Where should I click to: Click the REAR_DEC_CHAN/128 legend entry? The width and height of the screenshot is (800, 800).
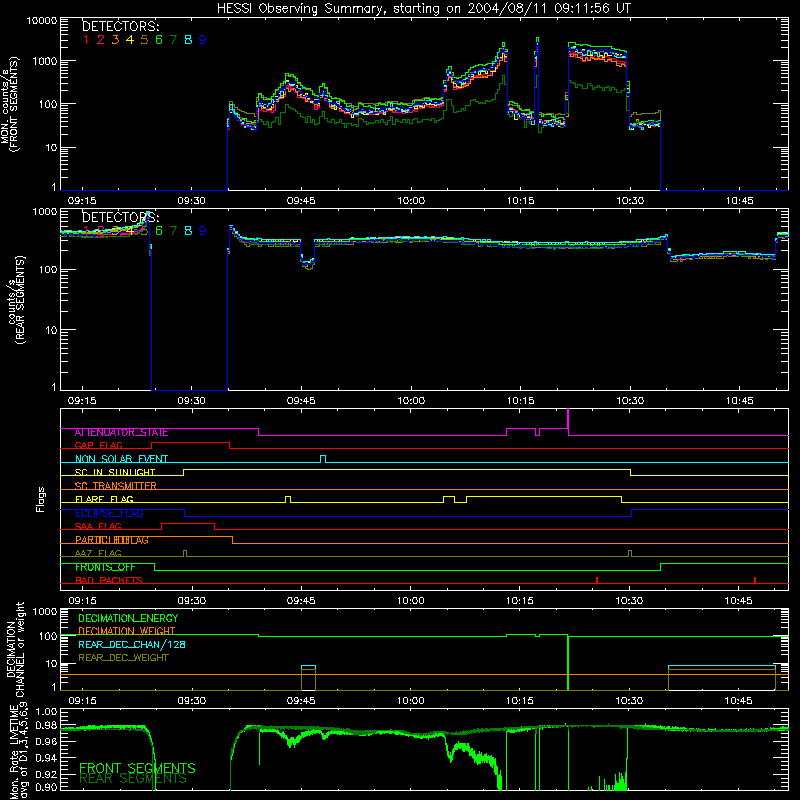pyautogui.click(x=132, y=644)
